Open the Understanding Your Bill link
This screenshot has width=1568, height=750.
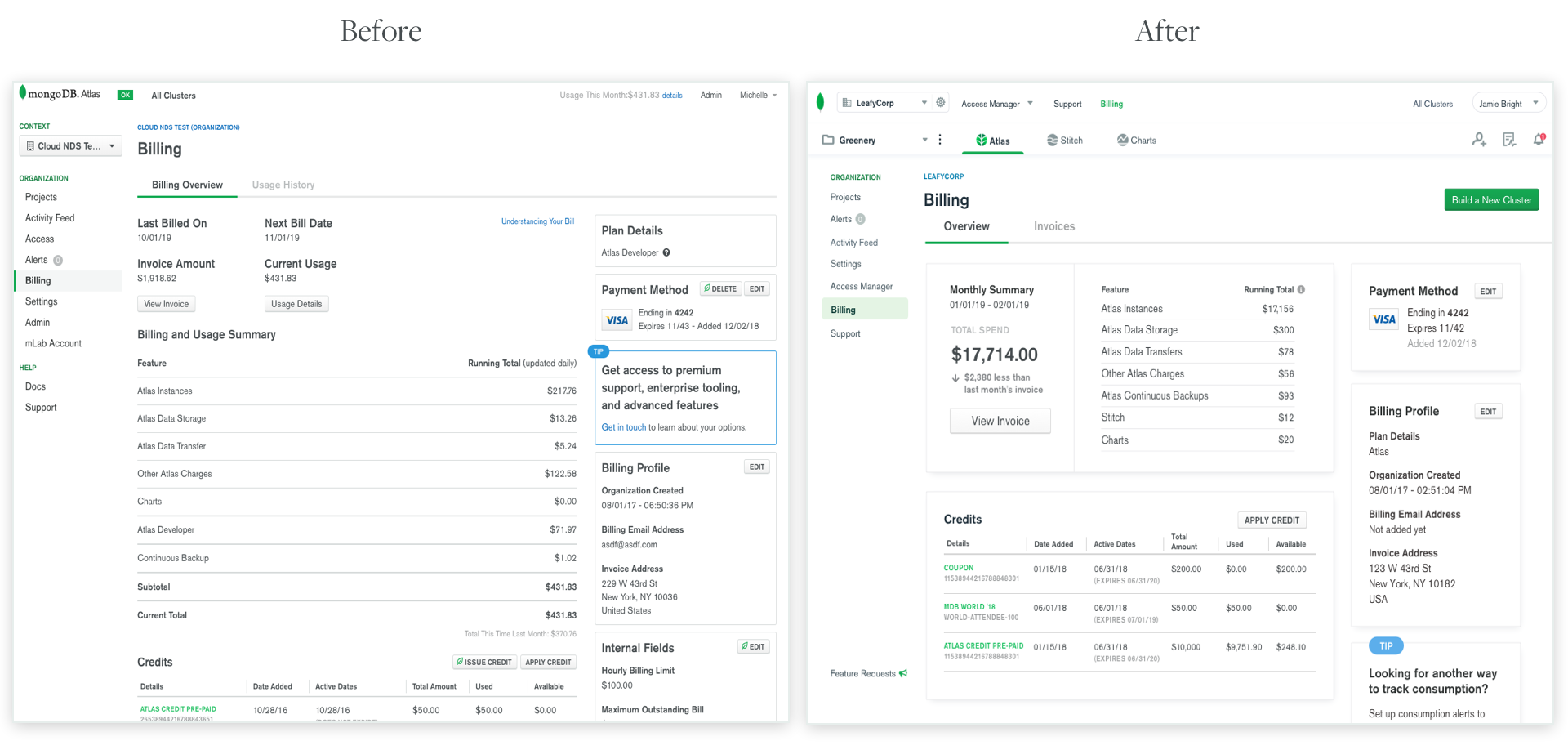pyautogui.click(x=537, y=221)
